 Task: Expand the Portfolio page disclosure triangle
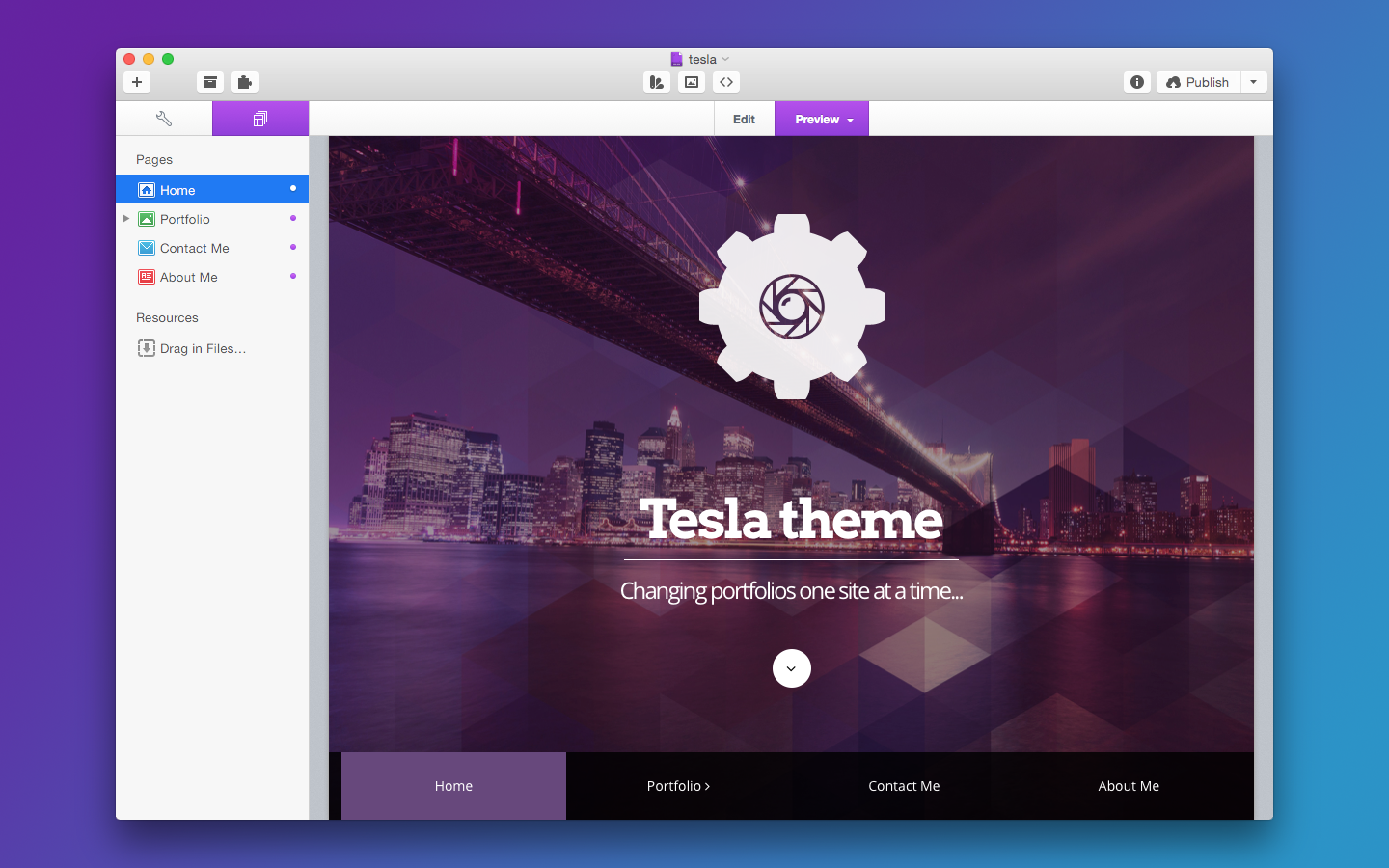pos(125,219)
